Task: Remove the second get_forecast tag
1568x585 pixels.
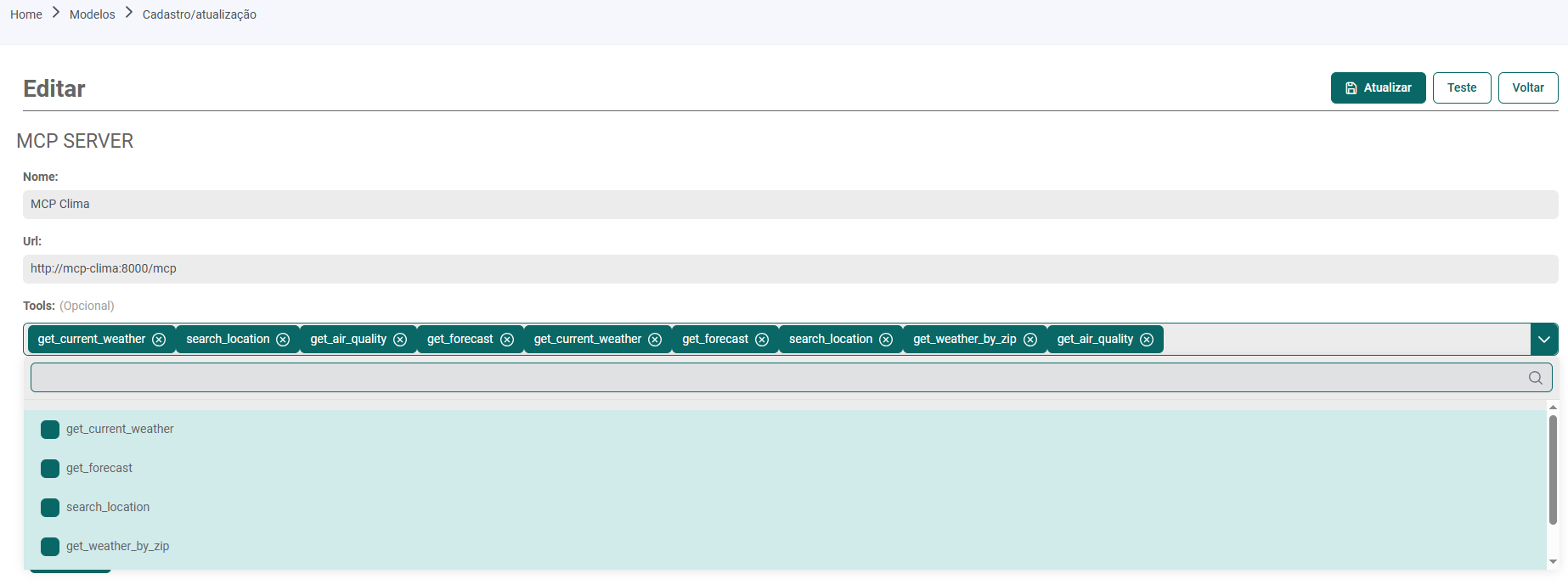Action: pyautogui.click(x=762, y=340)
